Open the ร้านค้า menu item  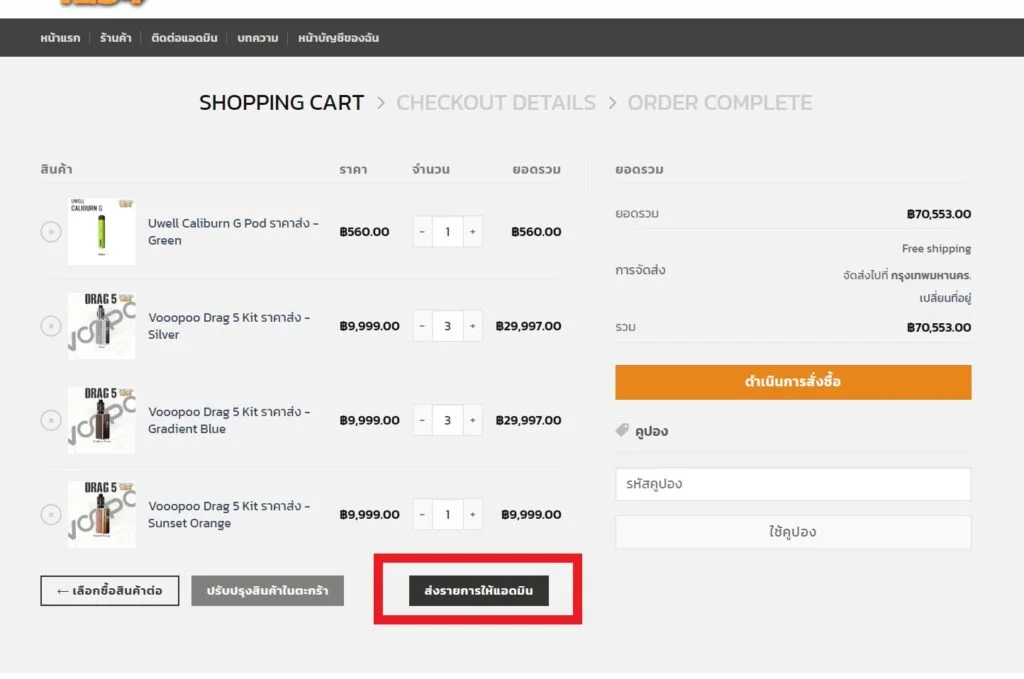tap(115, 38)
